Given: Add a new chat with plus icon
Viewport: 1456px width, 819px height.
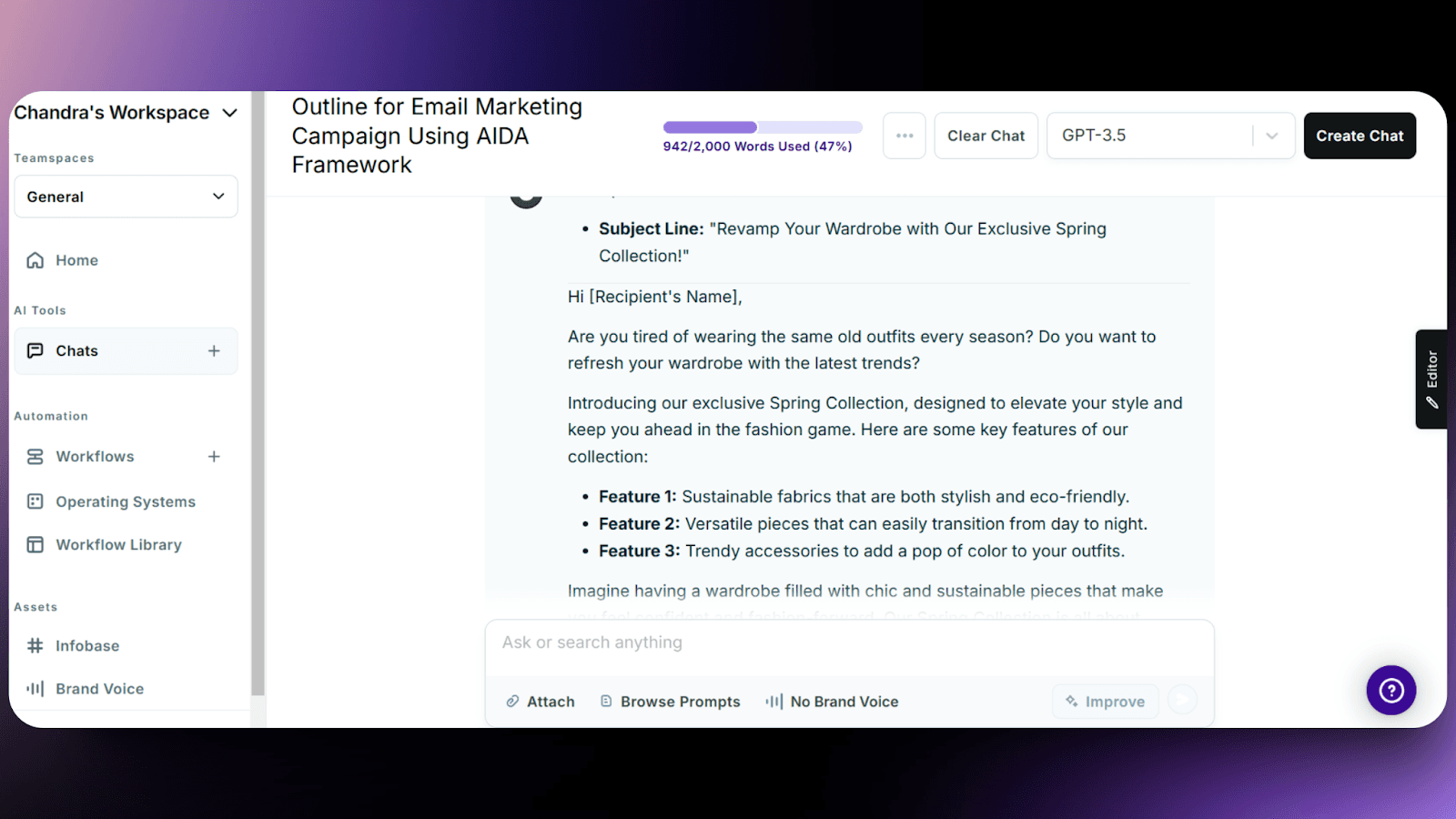Looking at the screenshot, I should [214, 351].
